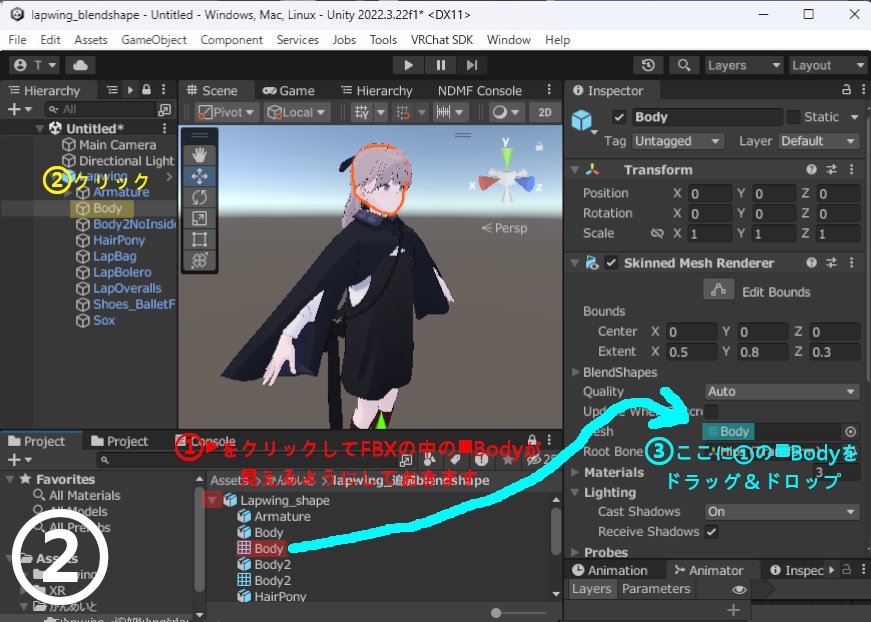
Task: Expand the BlendShapes foldout
Action: click(x=575, y=372)
